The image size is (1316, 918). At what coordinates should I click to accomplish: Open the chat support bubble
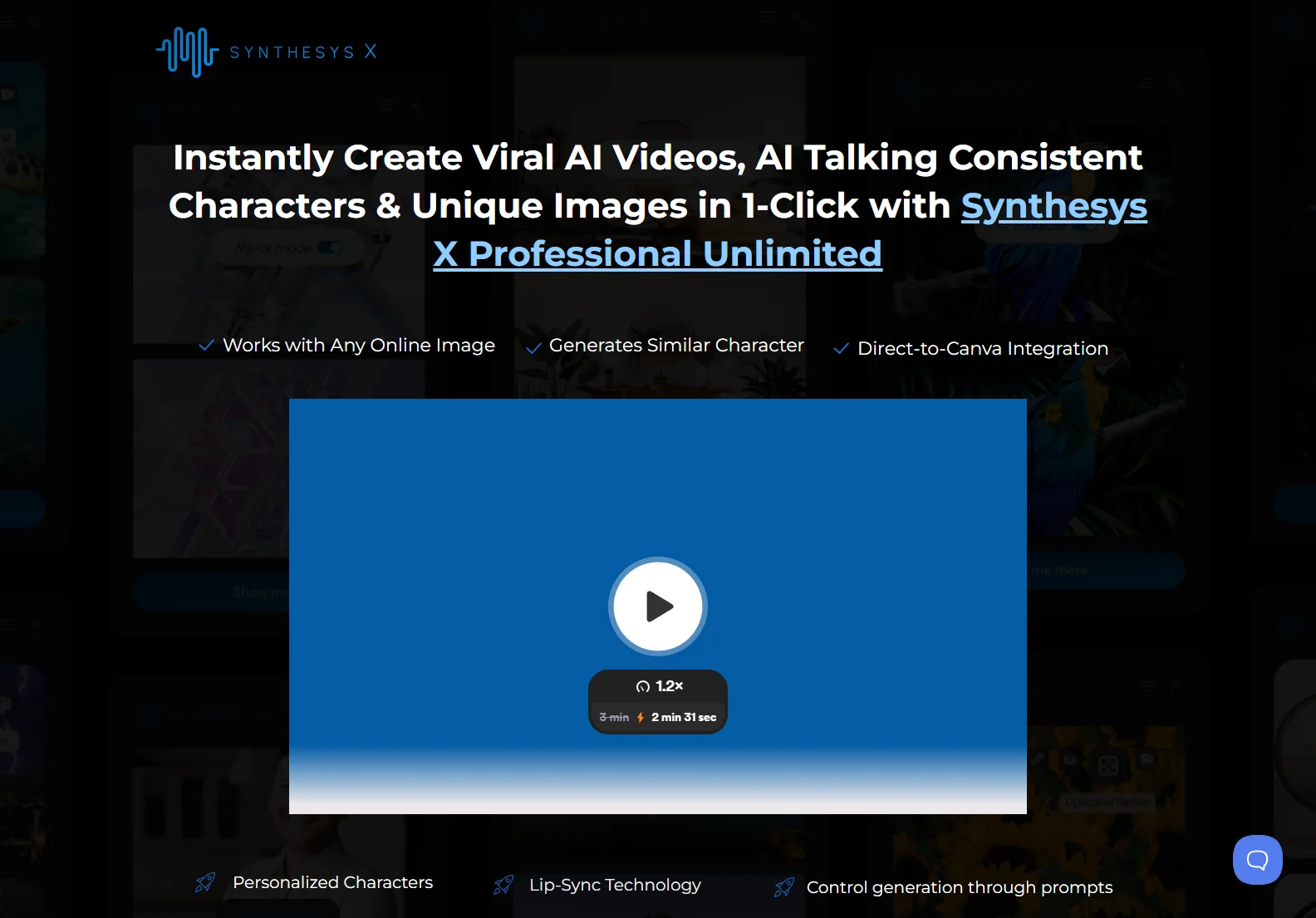pos(1258,860)
